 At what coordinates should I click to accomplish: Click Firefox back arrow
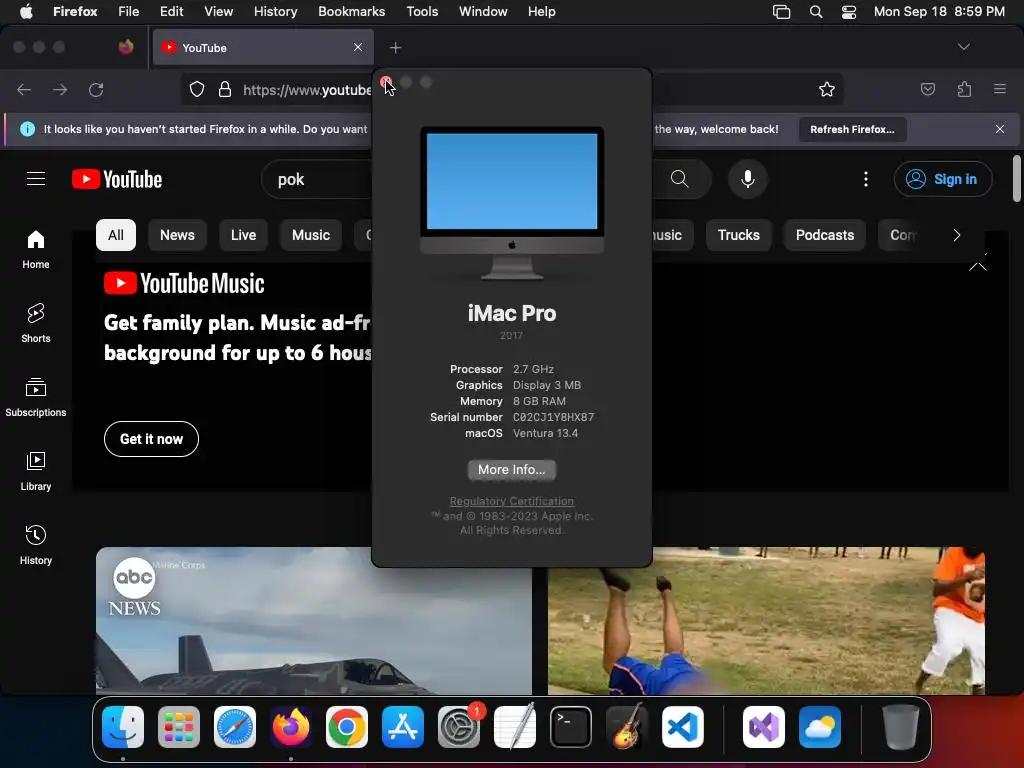(24, 89)
